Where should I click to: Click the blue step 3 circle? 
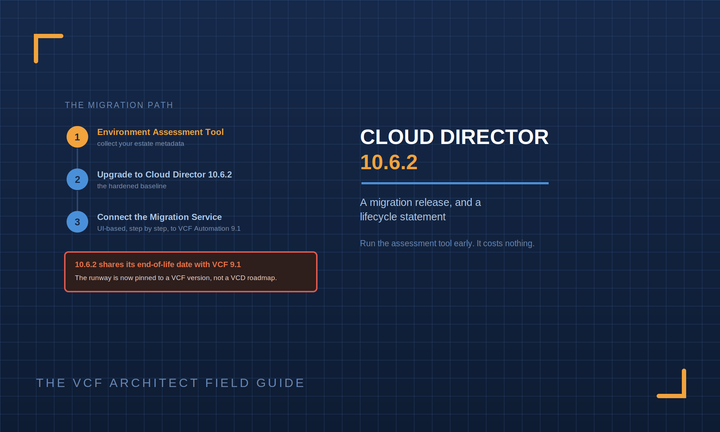77,222
